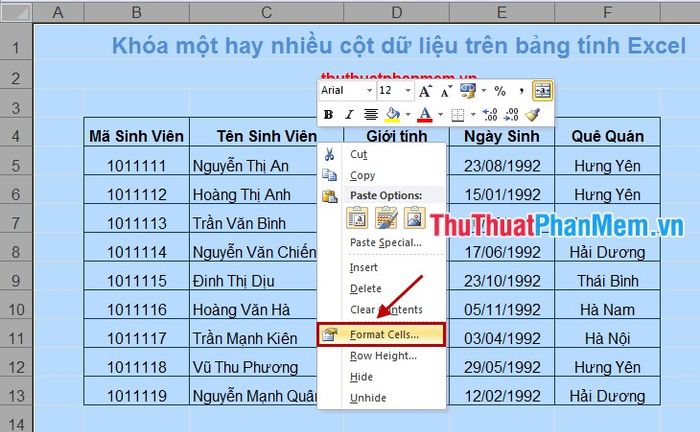700x432 pixels.
Task: Apply Percent Style format icon
Action: [500, 91]
